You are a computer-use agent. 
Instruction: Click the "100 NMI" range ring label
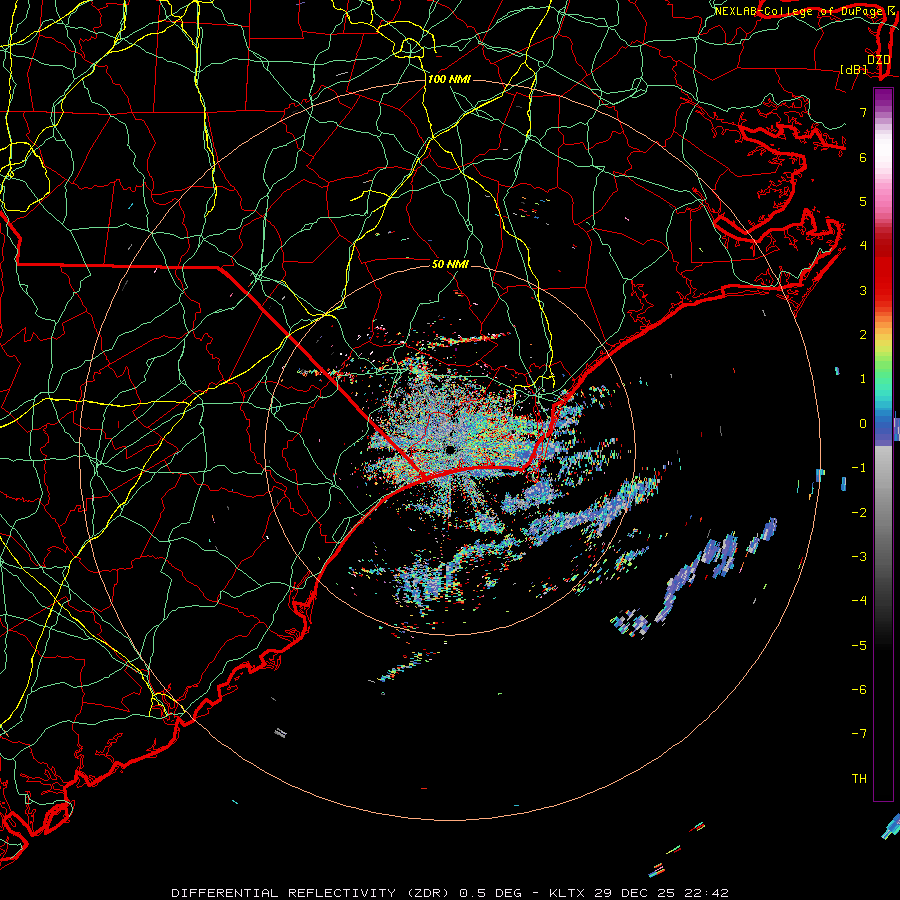[x=449, y=79]
